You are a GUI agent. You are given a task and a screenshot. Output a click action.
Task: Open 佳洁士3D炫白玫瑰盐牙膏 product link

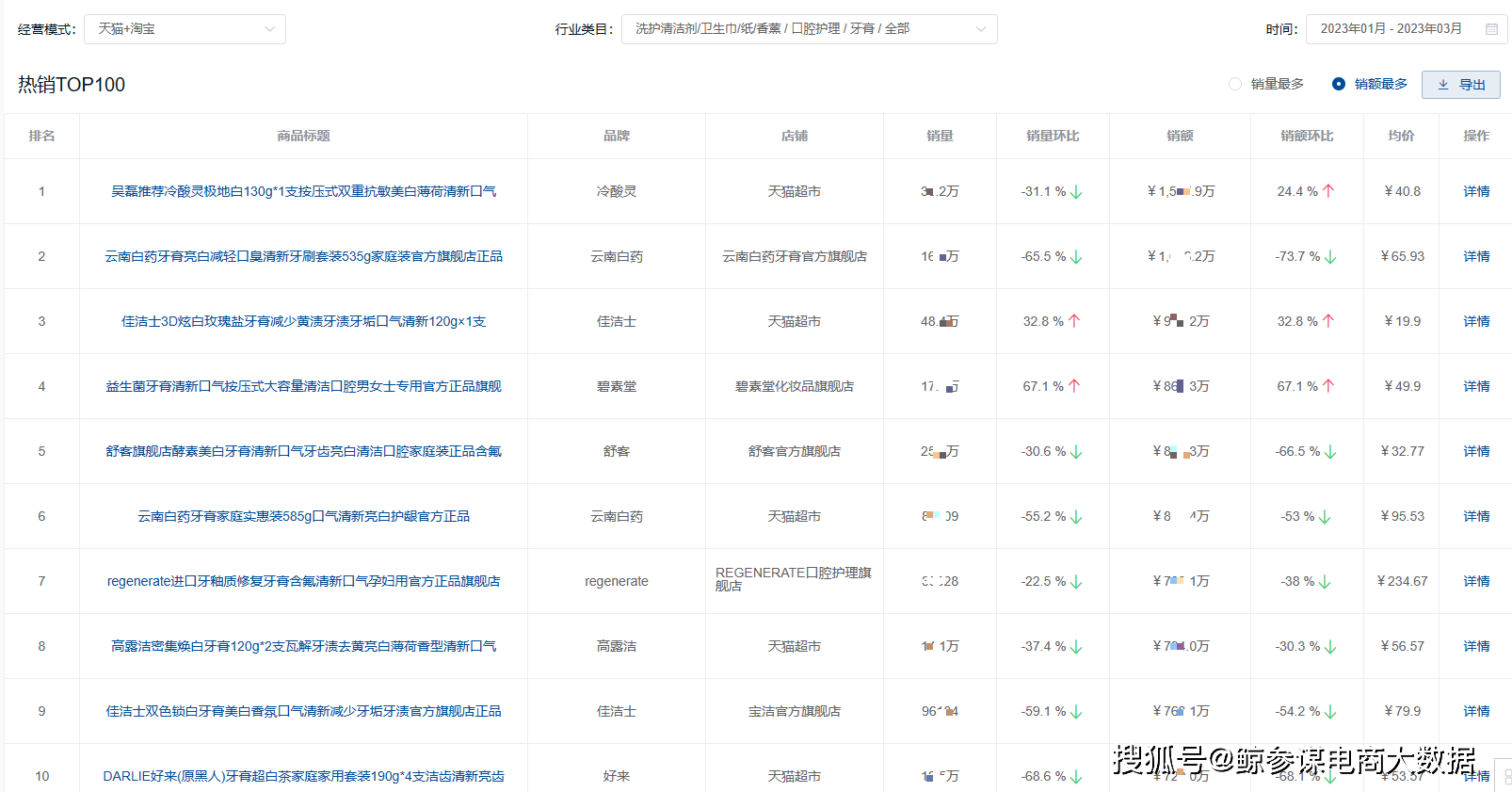coord(303,321)
